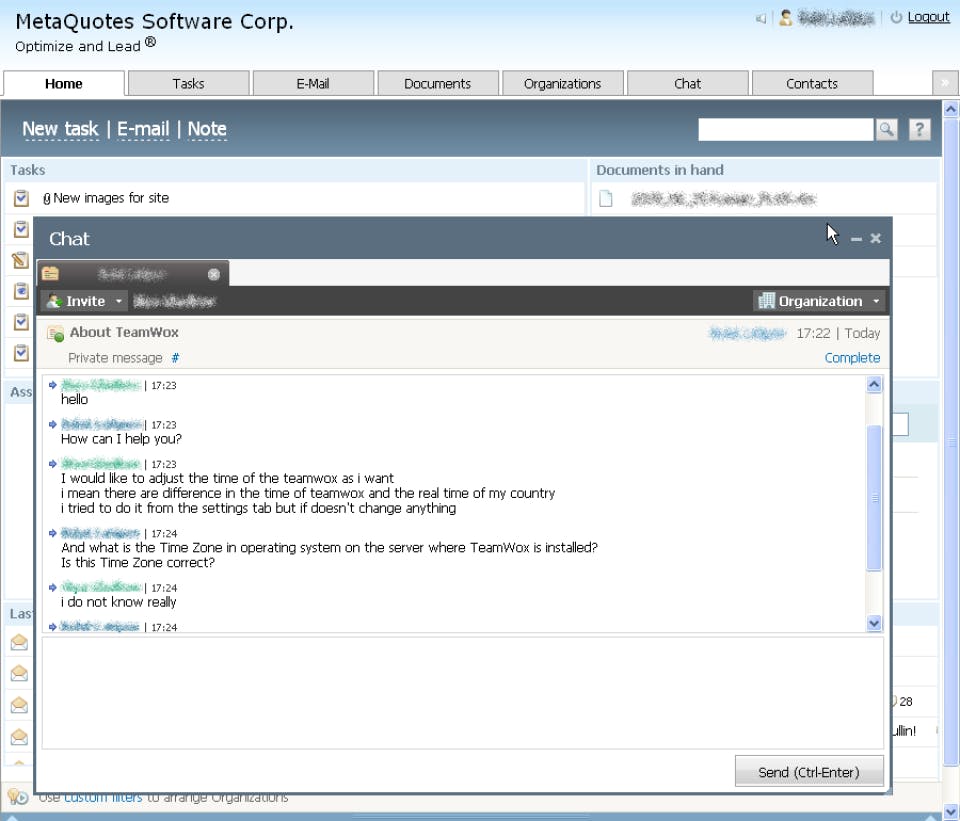The image size is (960, 821).
Task: Click the New task link
Action: click(60, 129)
